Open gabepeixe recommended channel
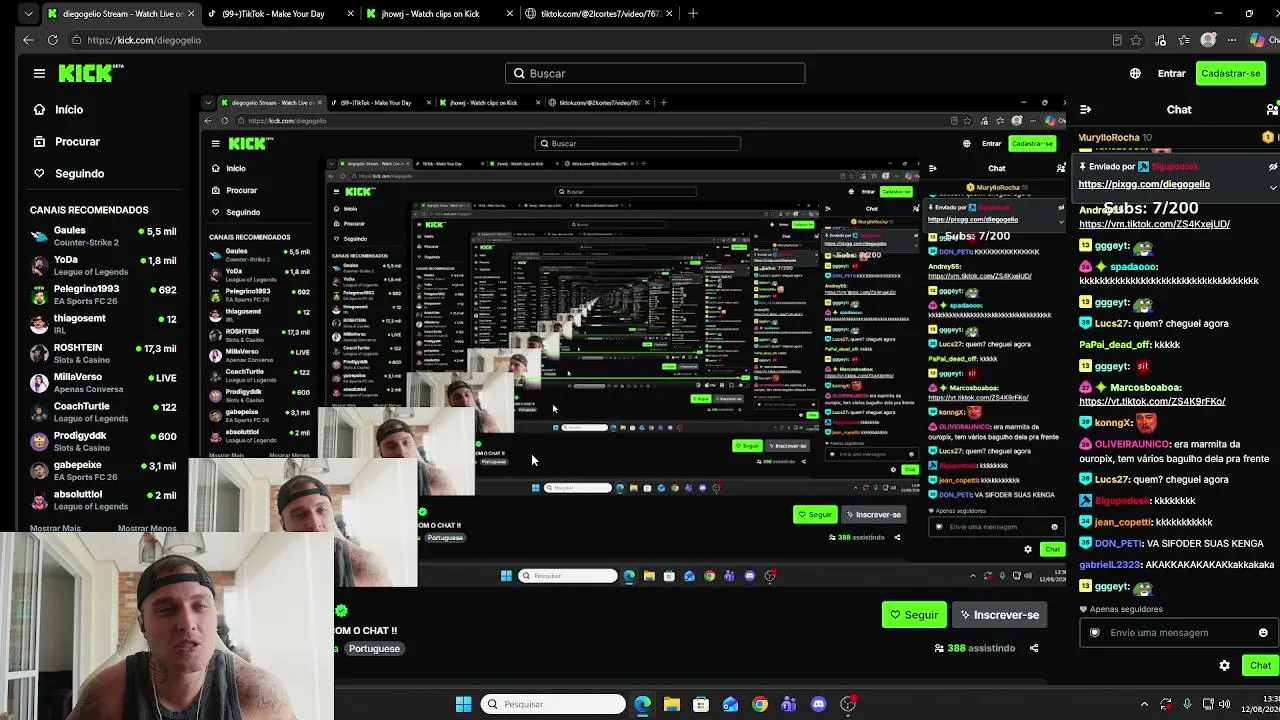 coord(103,470)
